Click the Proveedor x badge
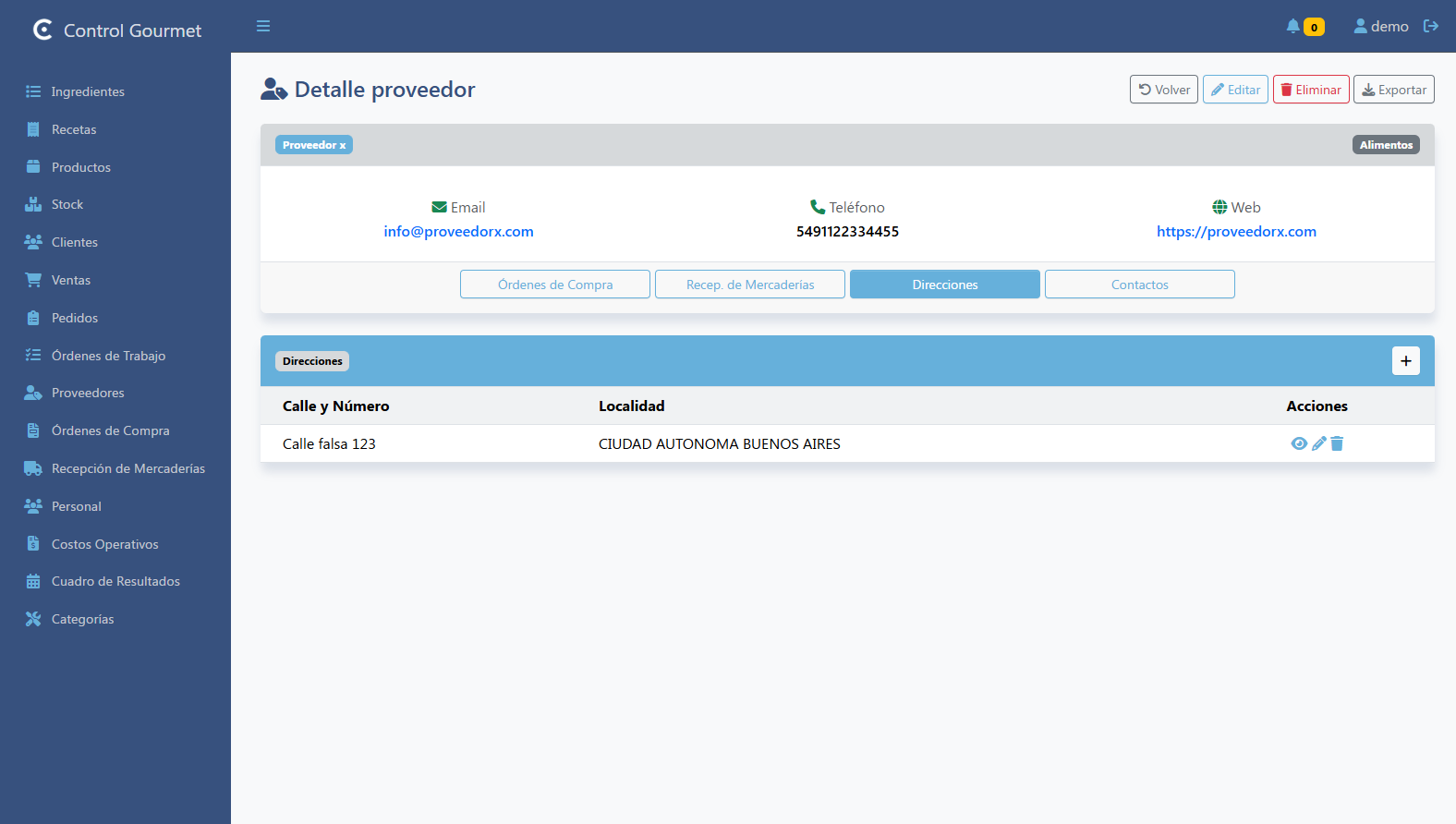The image size is (1456, 824). pyautogui.click(x=314, y=145)
